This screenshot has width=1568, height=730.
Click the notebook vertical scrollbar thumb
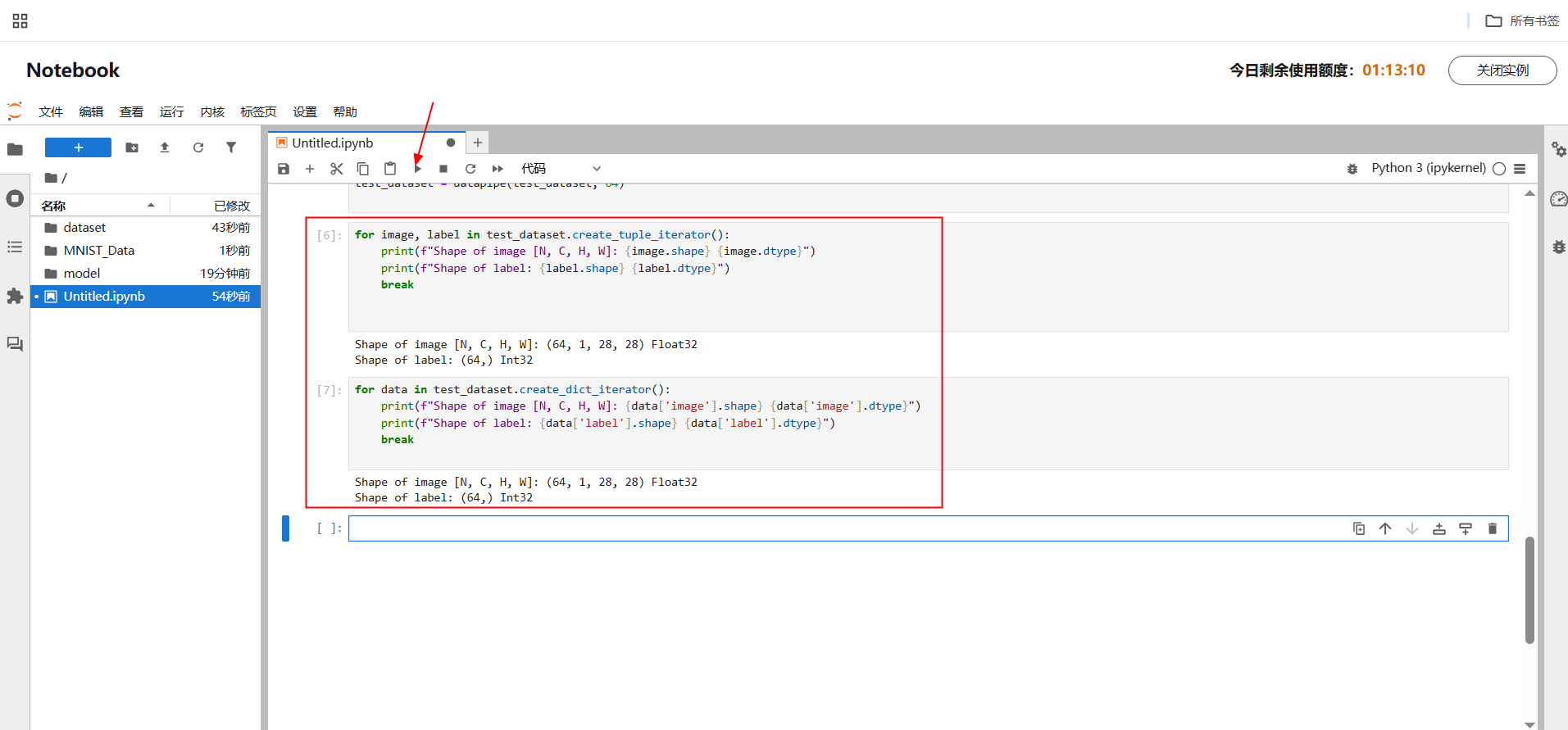point(1529,590)
